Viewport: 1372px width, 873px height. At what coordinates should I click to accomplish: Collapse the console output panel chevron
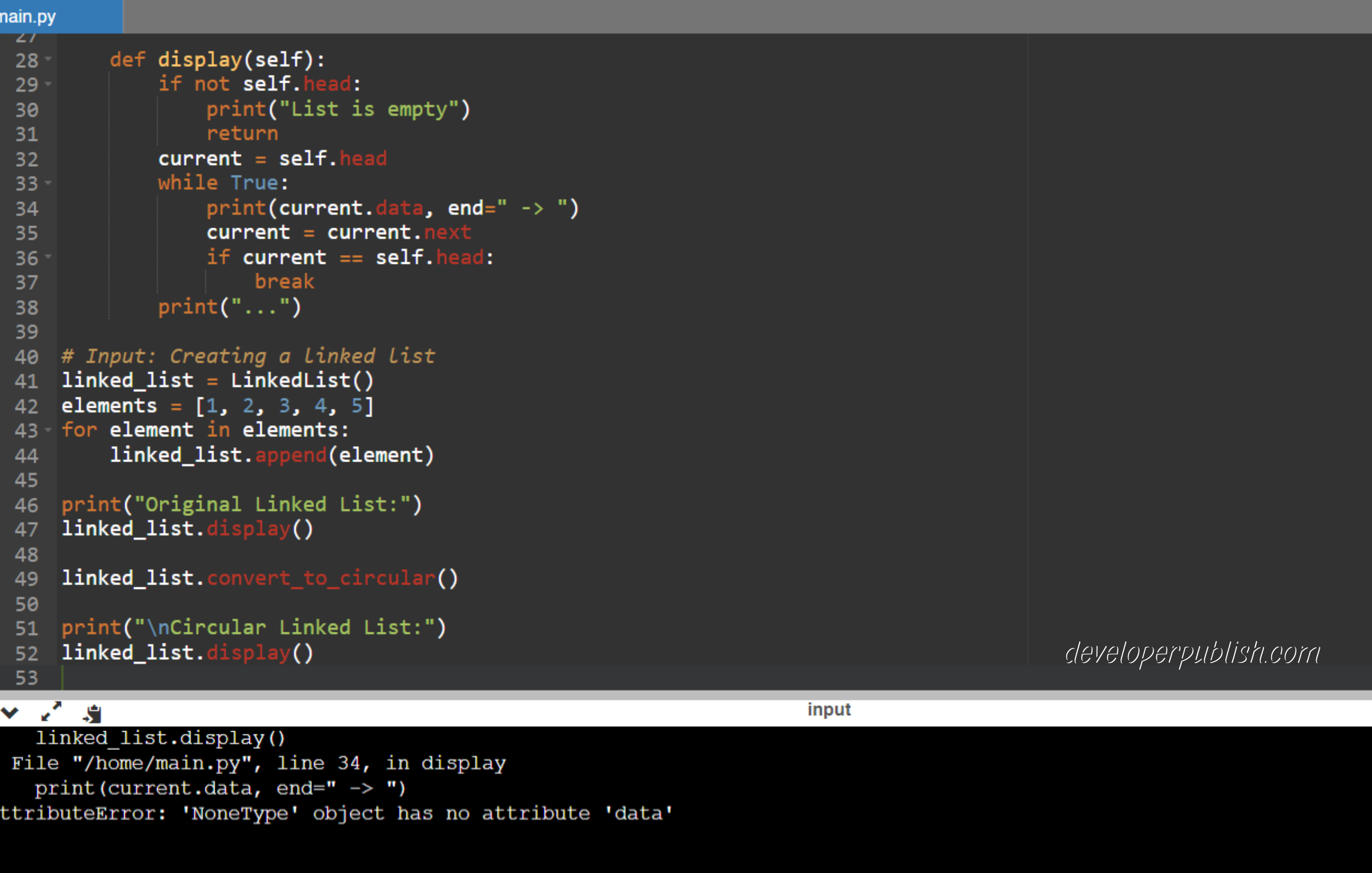pos(9,712)
